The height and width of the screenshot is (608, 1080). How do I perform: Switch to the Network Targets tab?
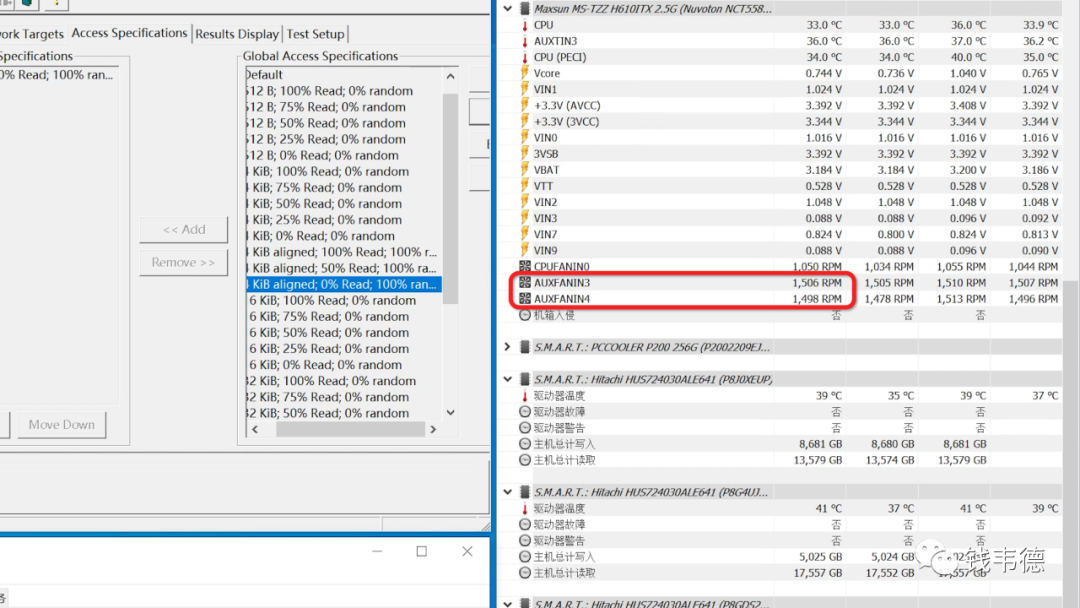[32, 34]
